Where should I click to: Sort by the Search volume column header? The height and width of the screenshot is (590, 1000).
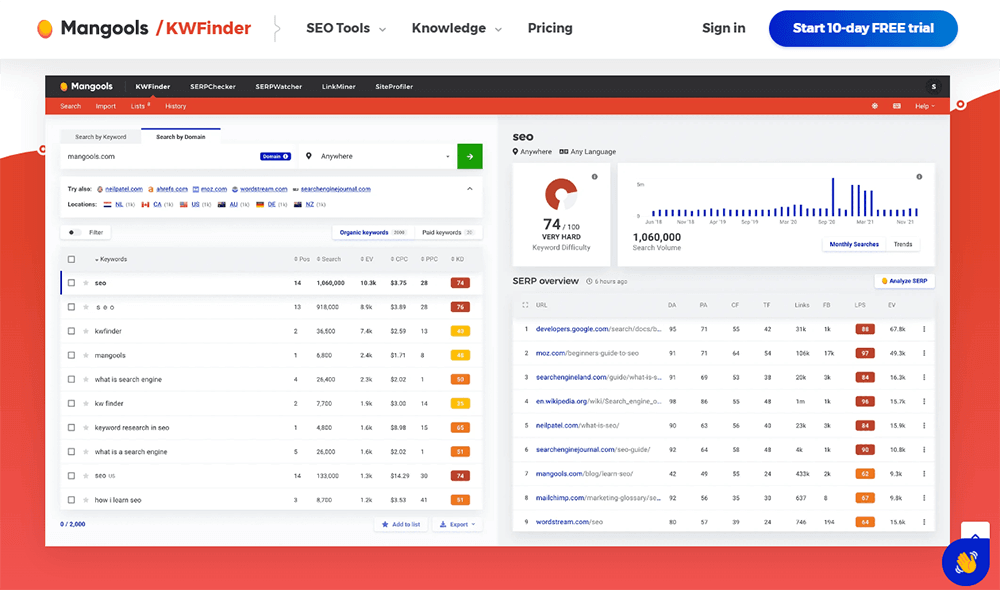(x=329, y=259)
